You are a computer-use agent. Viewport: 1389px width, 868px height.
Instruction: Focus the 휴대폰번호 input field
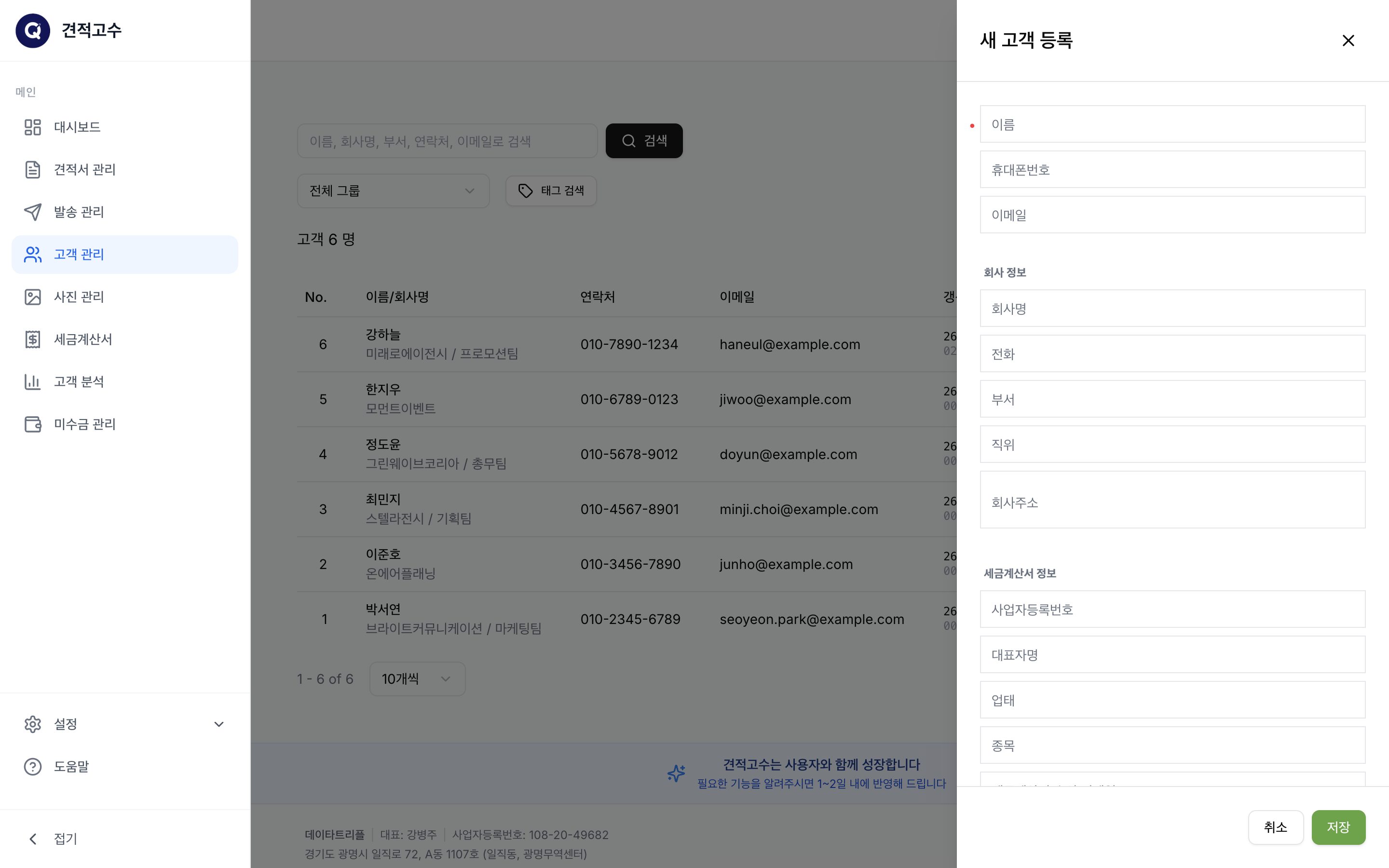(1172, 169)
